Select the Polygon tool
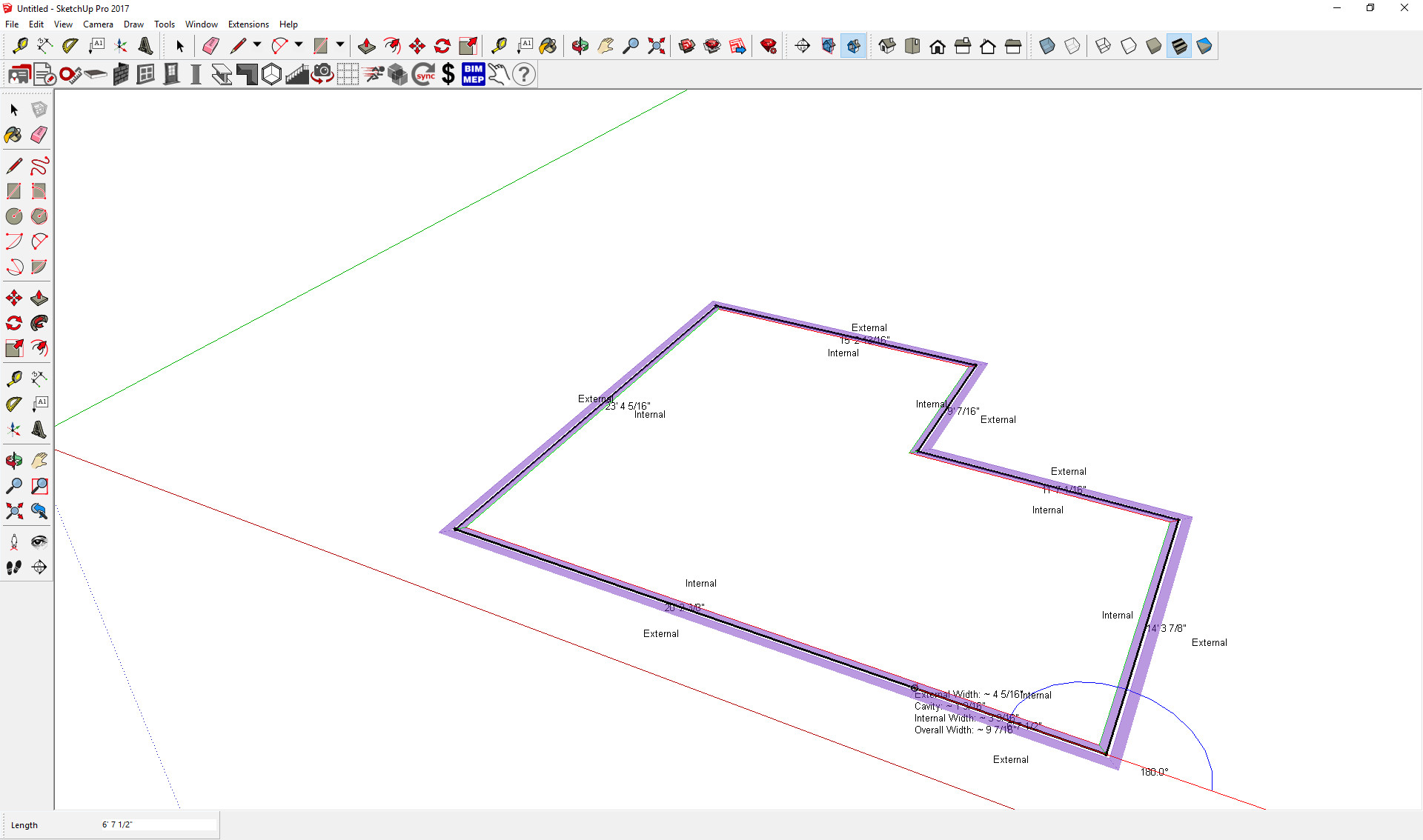Viewport: 1423px width, 840px height. (x=39, y=216)
